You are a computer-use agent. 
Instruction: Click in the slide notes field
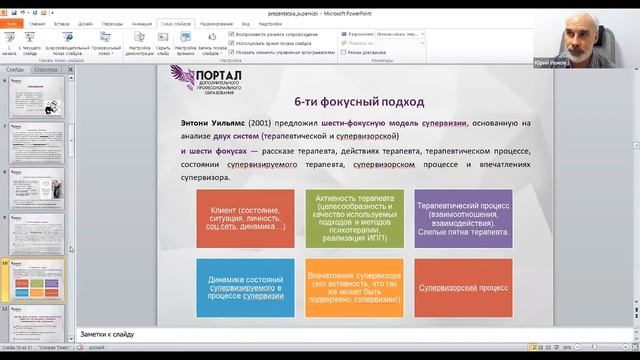click(354, 334)
